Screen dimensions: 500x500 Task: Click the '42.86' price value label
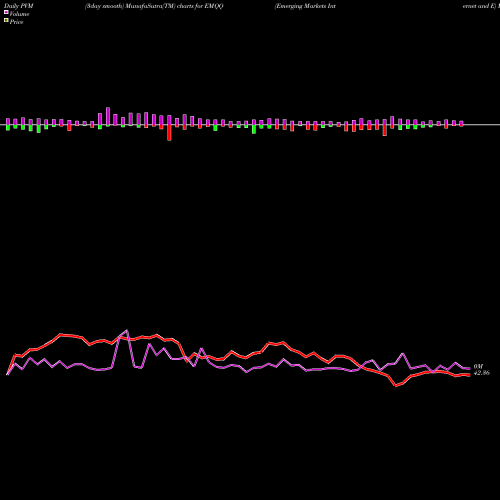(482, 373)
